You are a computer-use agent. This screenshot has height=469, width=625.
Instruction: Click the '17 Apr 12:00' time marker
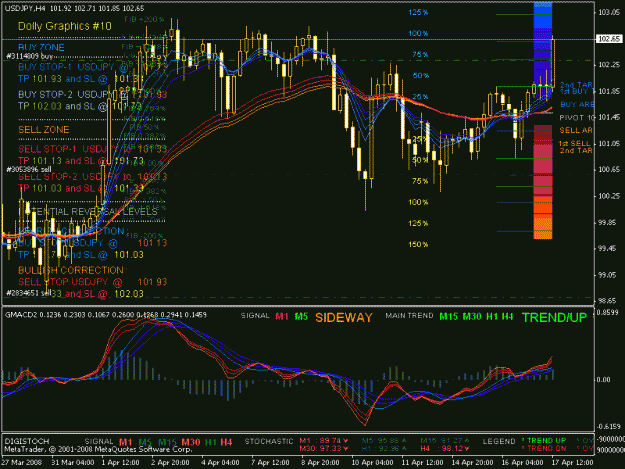click(572, 463)
